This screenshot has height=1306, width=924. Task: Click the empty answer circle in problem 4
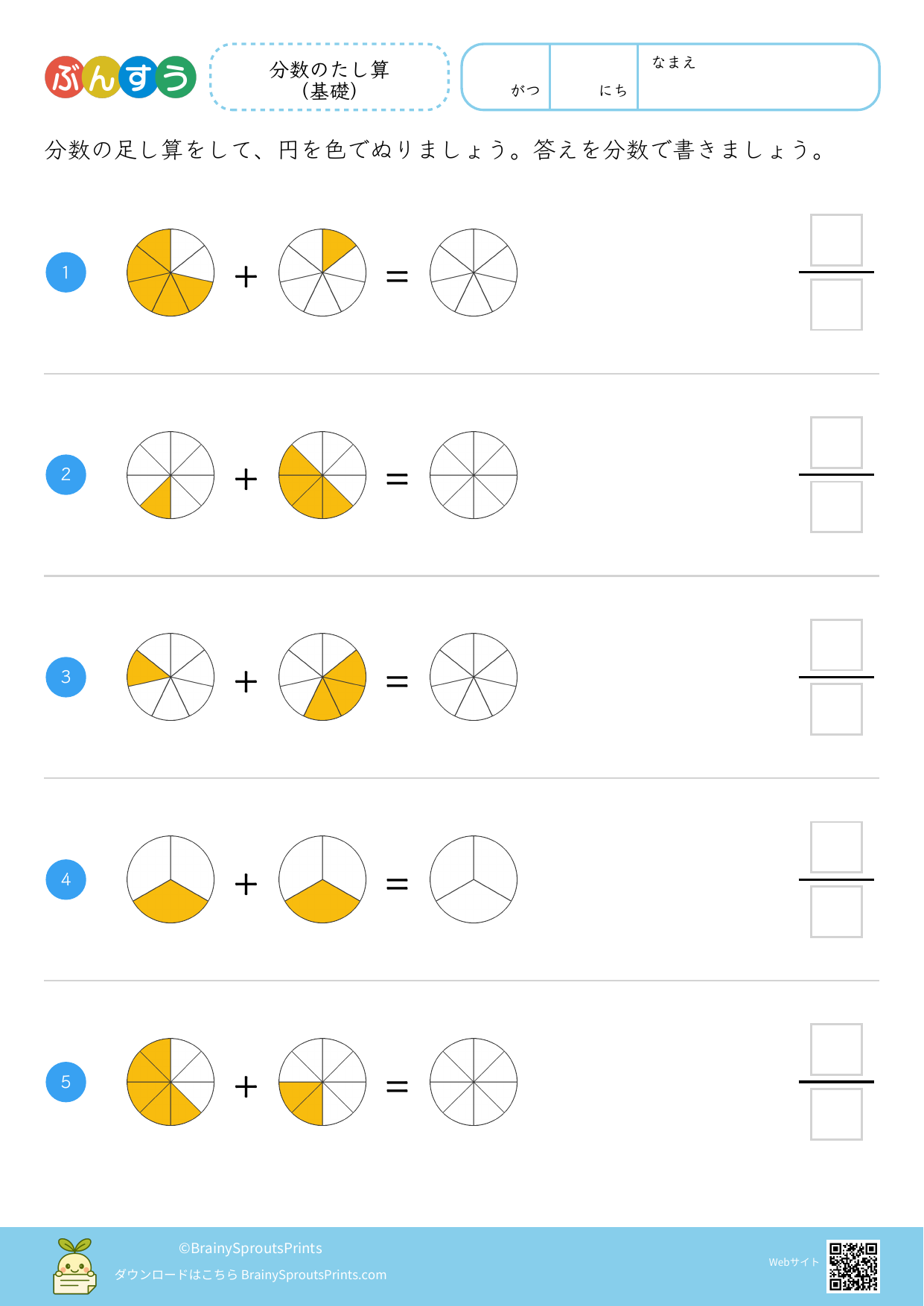coord(474,879)
